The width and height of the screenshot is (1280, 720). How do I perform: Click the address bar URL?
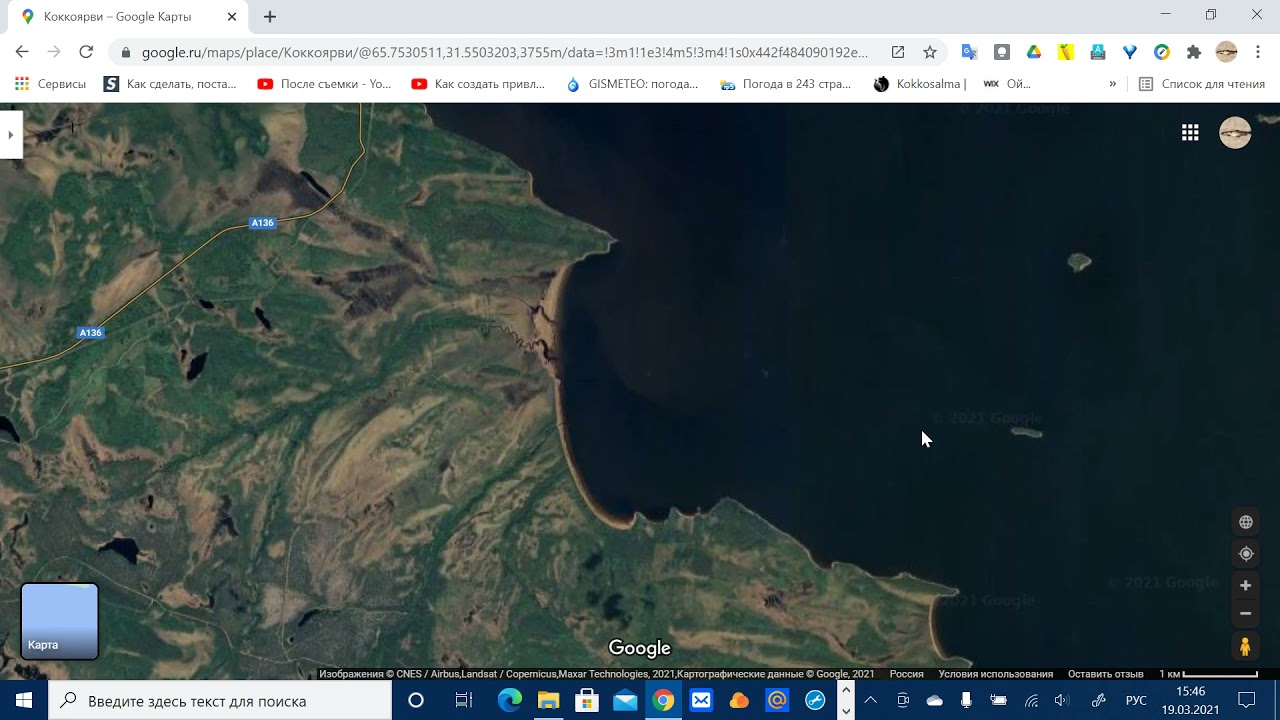click(505, 52)
